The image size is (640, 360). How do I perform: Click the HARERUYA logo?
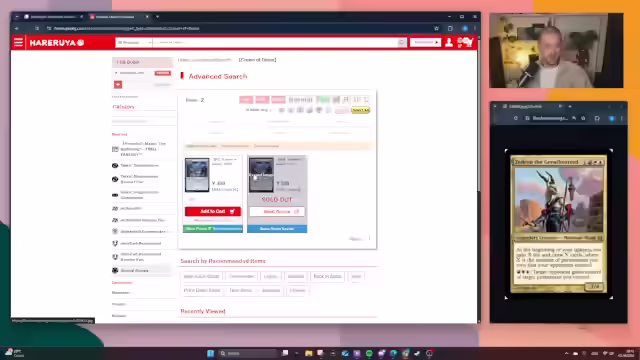57,43
